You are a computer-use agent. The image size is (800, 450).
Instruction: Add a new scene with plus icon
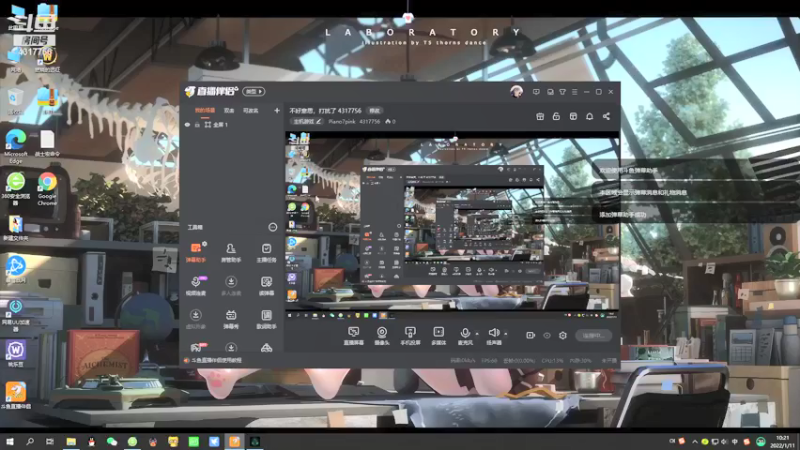point(277,110)
